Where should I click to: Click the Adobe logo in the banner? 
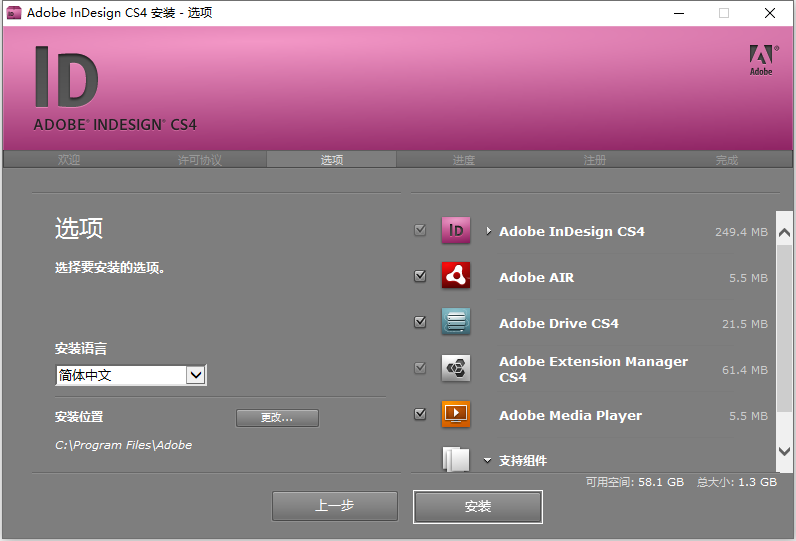tap(763, 60)
